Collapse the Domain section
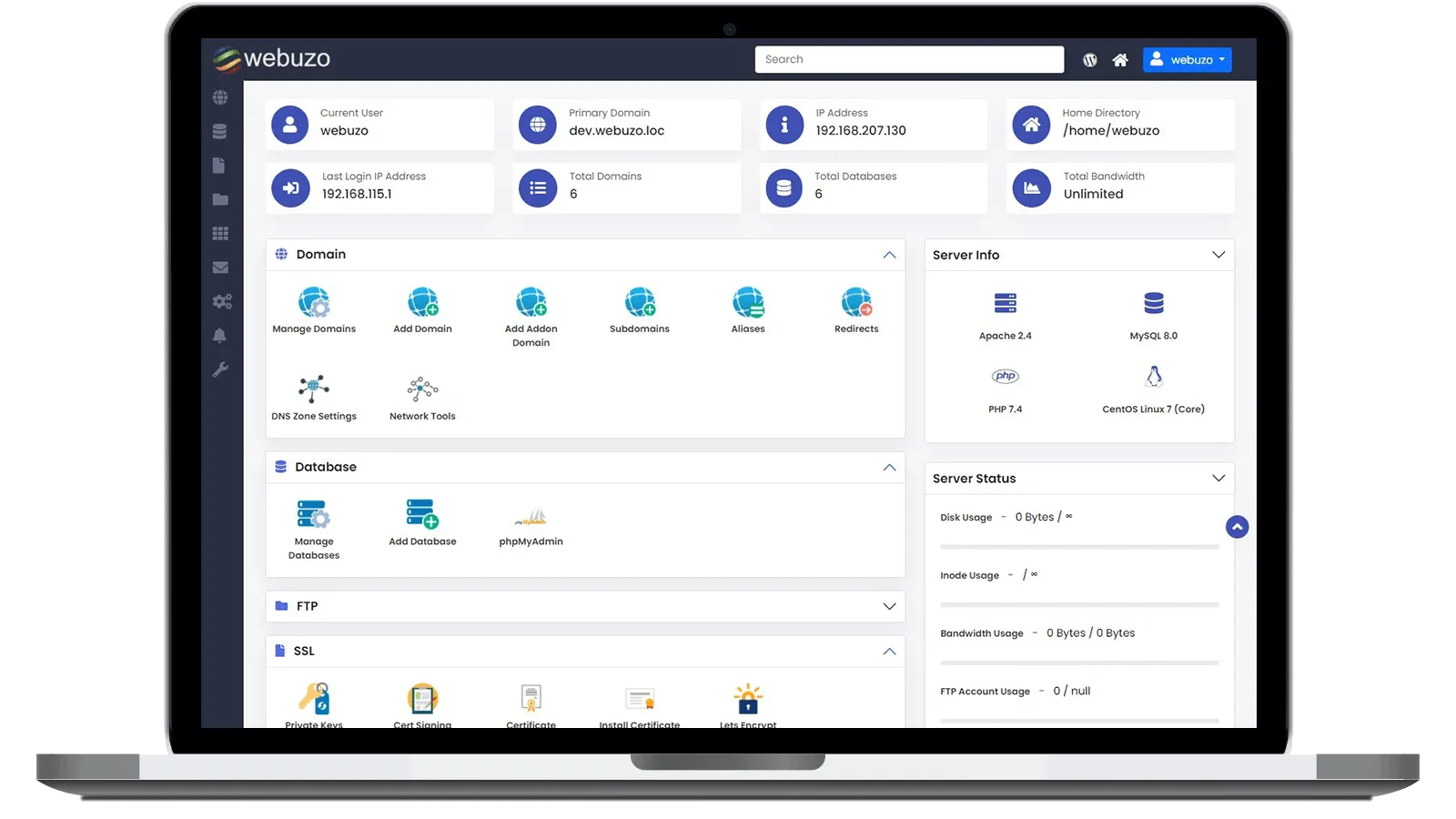Viewport: 1456px width, 819px height. 889,255
